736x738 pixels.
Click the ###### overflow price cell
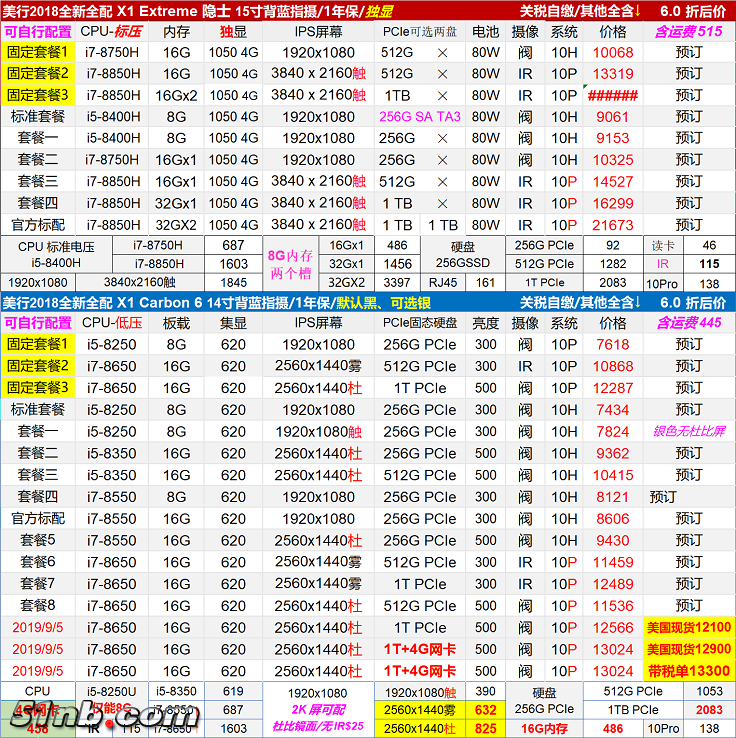point(613,95)
